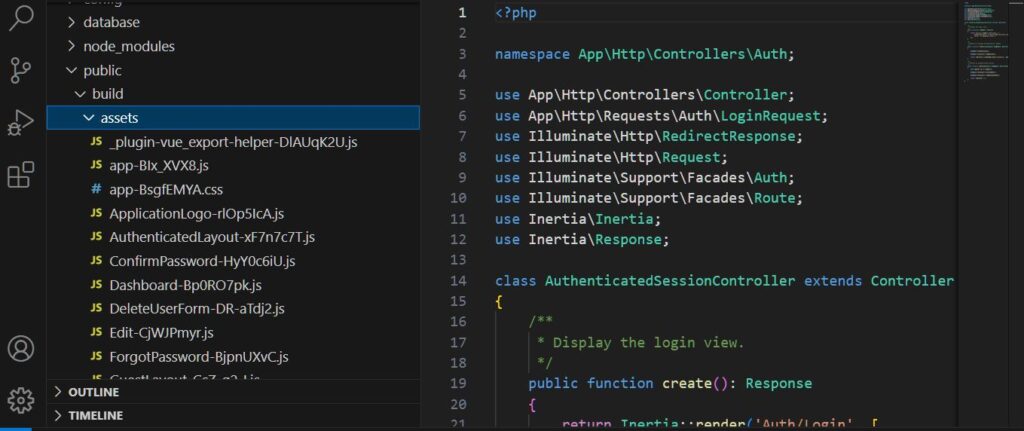
Task: Open _plugin-vue_export-helper-DlAUqK2U.js file
Action: tap(233, 142)
